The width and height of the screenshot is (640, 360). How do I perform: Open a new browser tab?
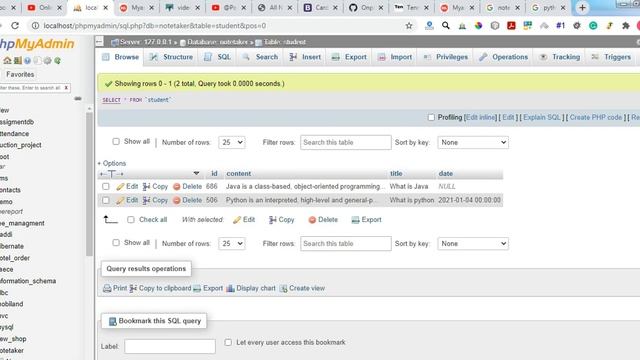click(582, 8)
